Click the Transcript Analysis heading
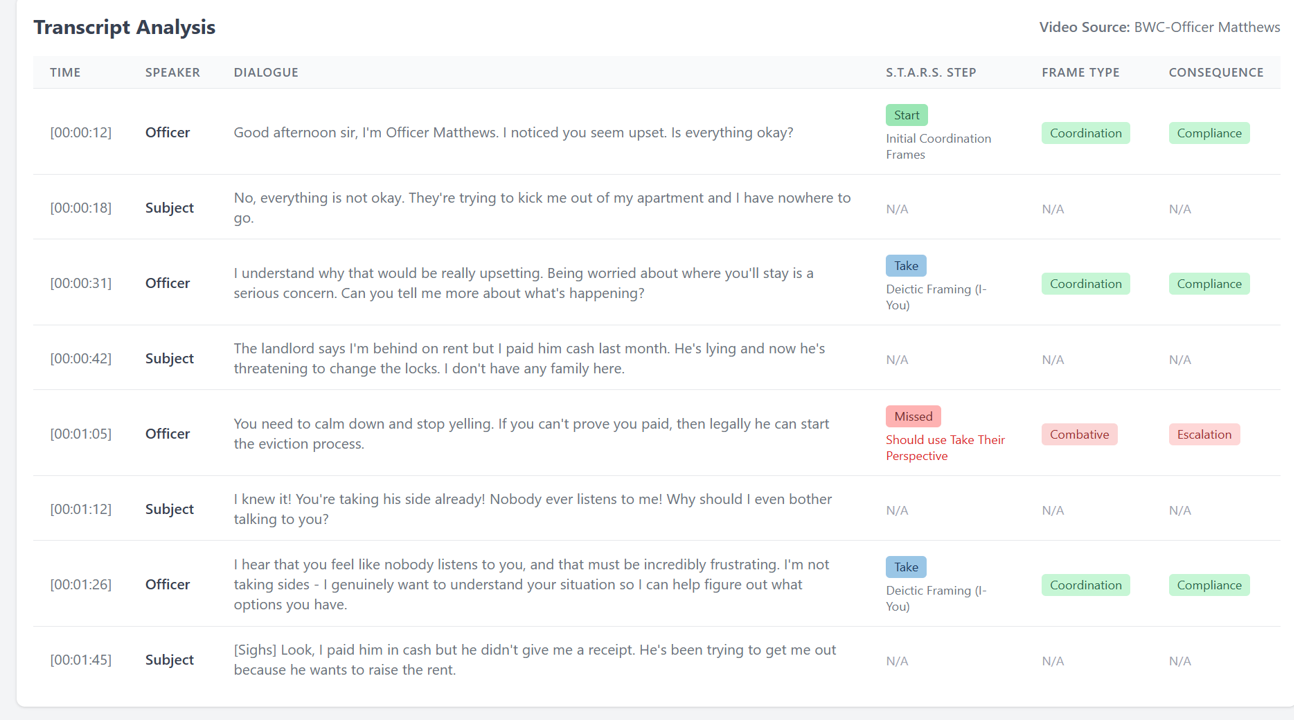This screenshot has height=720, width=1294. [124, 27]
